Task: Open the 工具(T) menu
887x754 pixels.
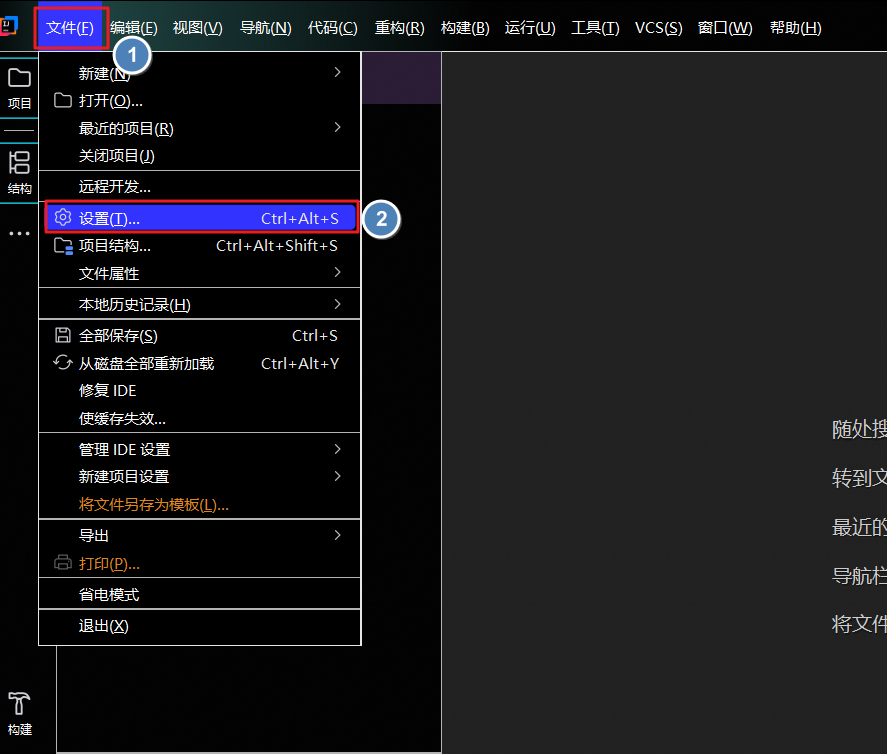Action: (595, 27)
